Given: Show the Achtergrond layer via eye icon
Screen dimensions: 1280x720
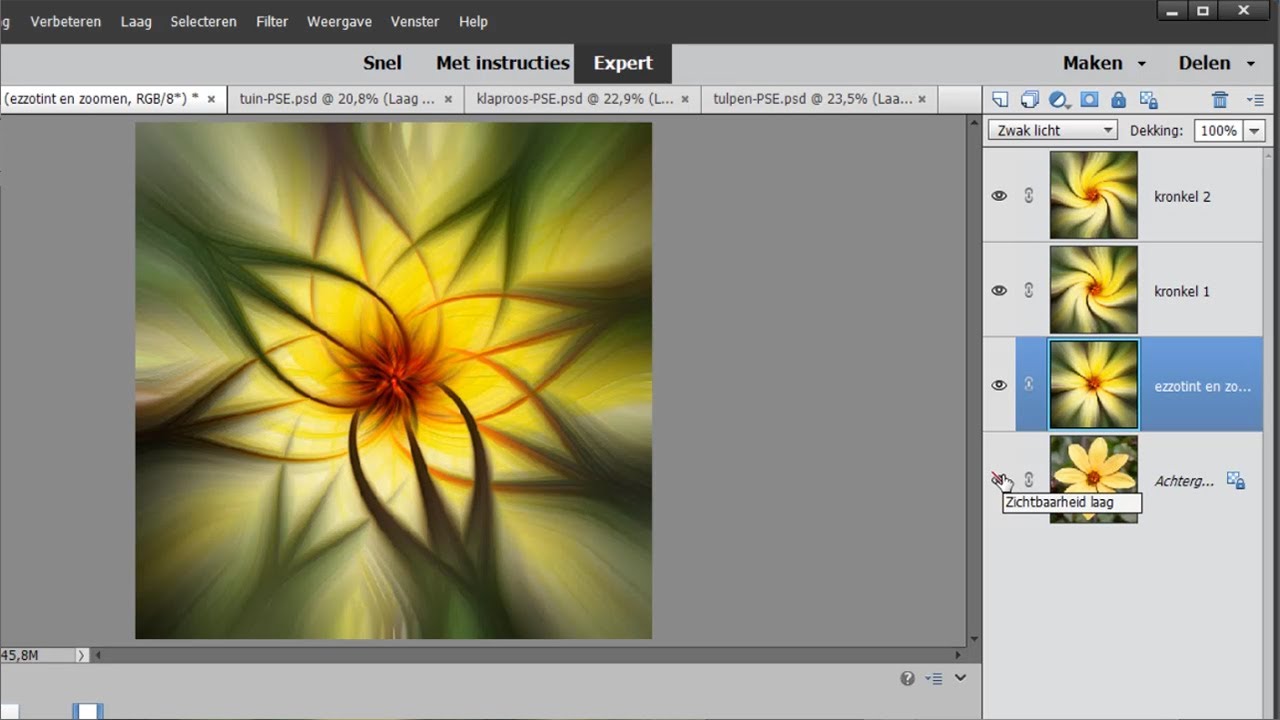Looking at the screenshot, I should [x=999, y=479].
